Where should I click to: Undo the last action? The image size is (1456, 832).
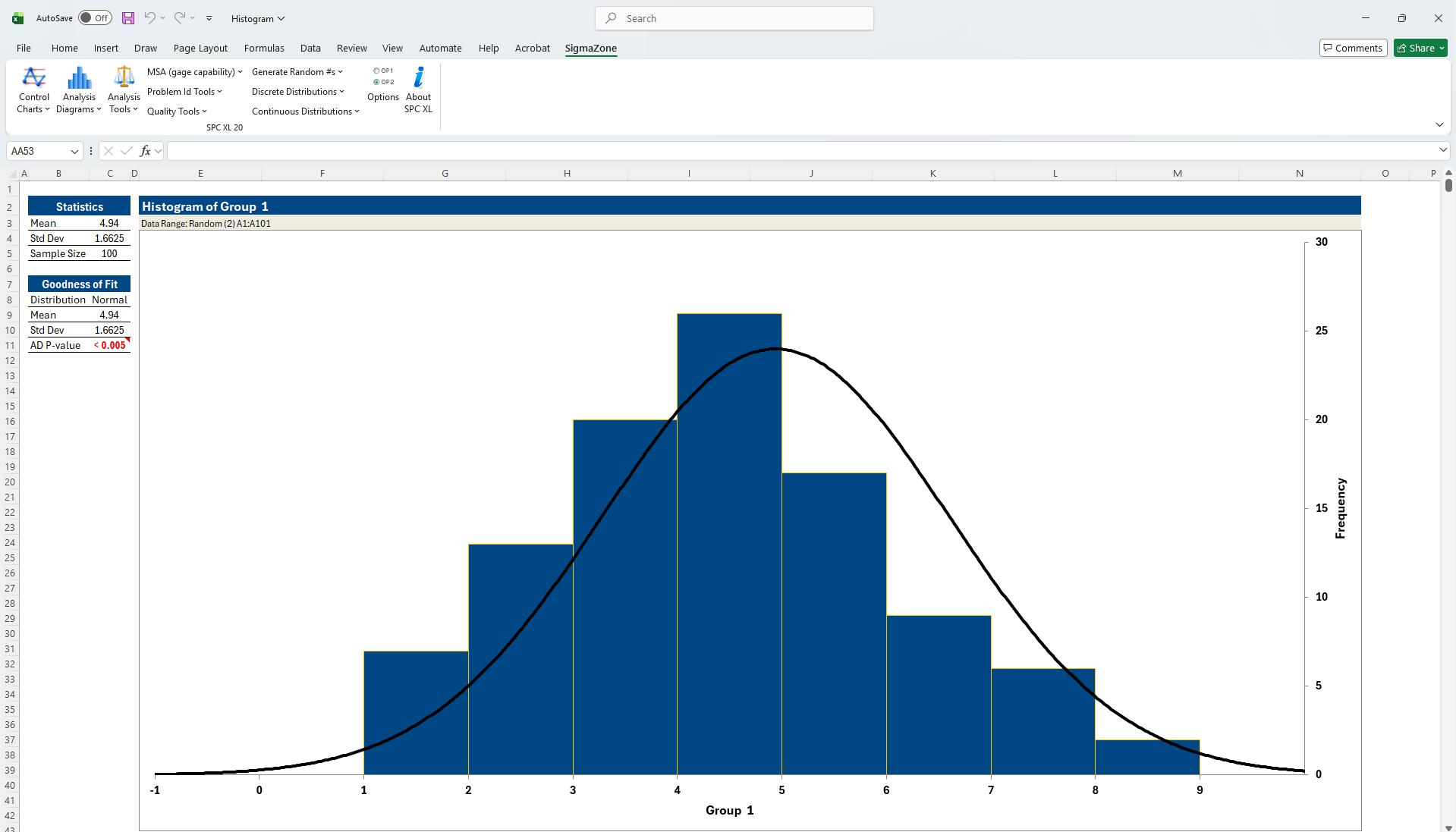(x=149, y=18)
